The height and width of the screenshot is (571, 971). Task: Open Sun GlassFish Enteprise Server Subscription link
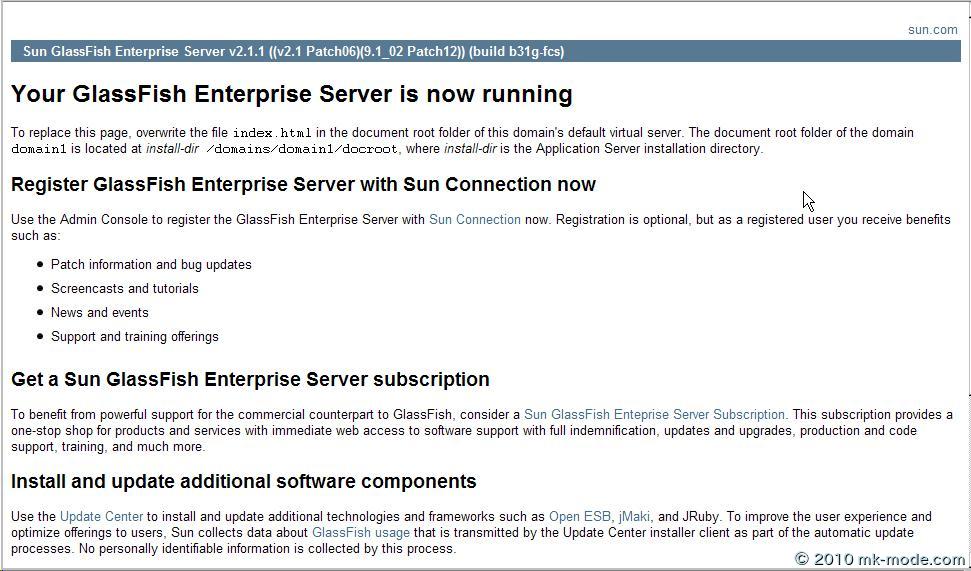click(654, 414)
